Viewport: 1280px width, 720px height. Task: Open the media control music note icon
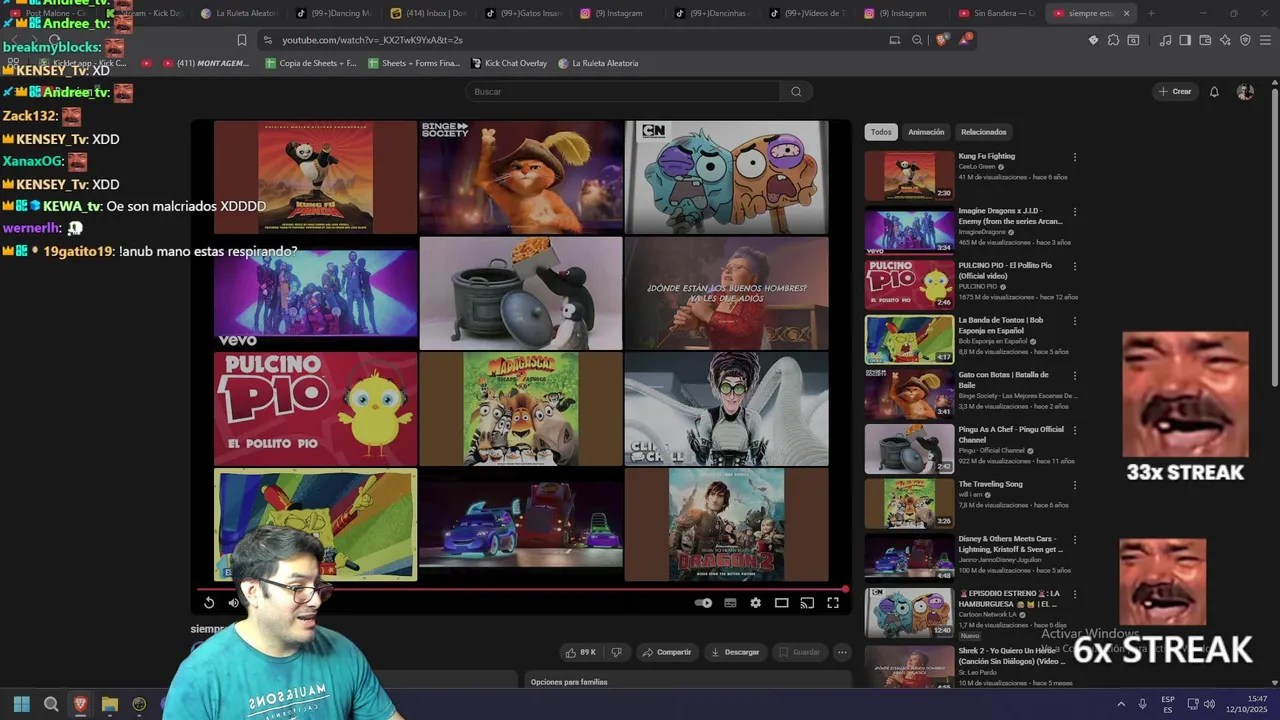1165,40
